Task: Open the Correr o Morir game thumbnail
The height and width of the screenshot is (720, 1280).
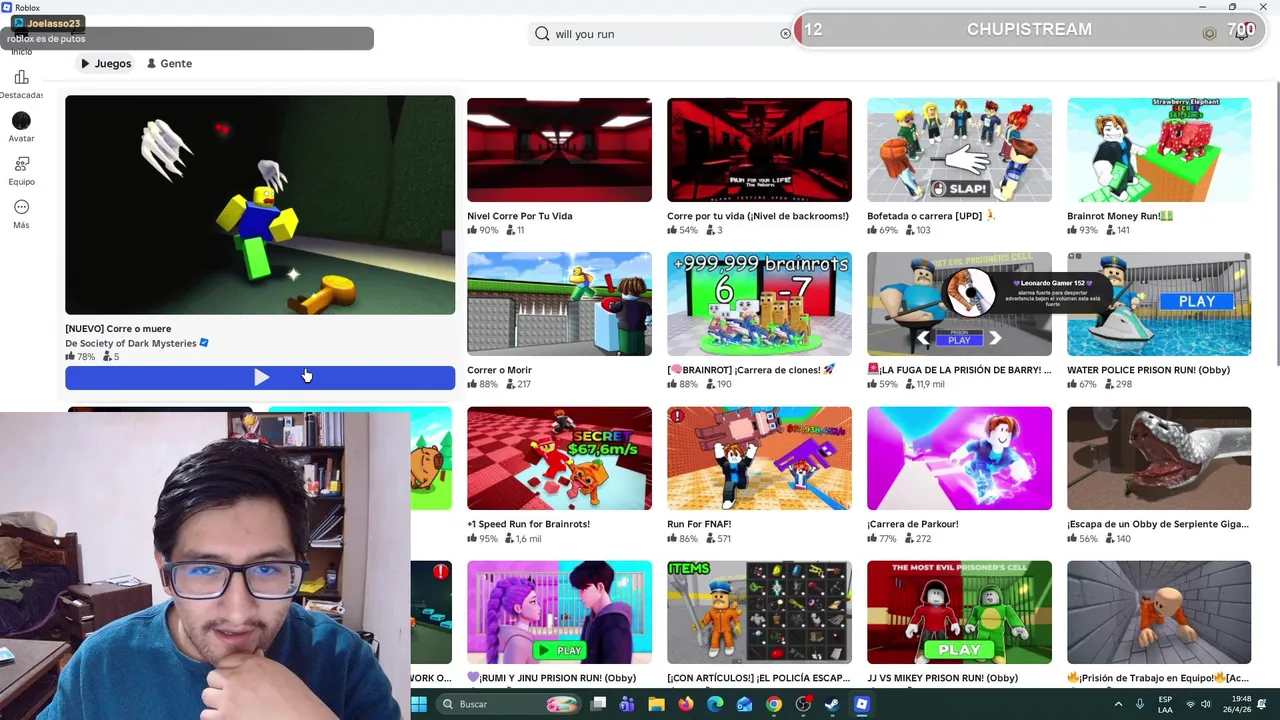Action: pos(559,304)
